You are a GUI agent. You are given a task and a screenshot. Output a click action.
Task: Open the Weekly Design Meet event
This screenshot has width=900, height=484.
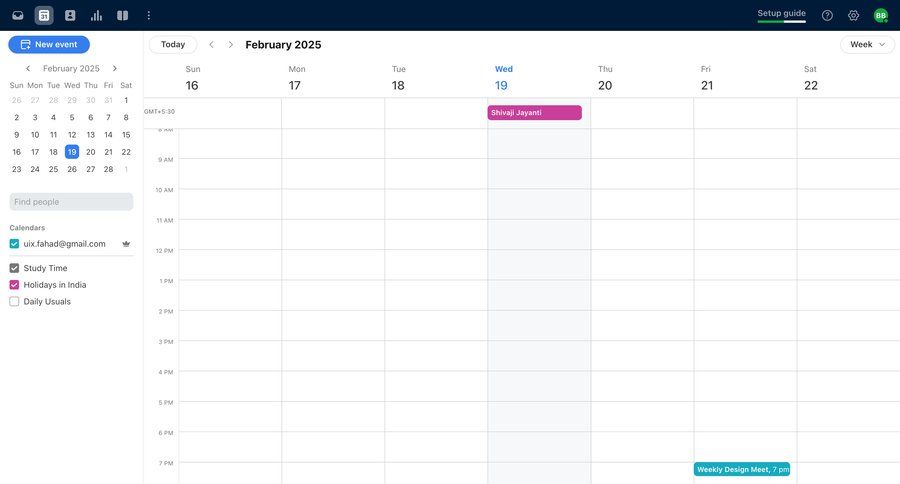[x=742, y=470]
